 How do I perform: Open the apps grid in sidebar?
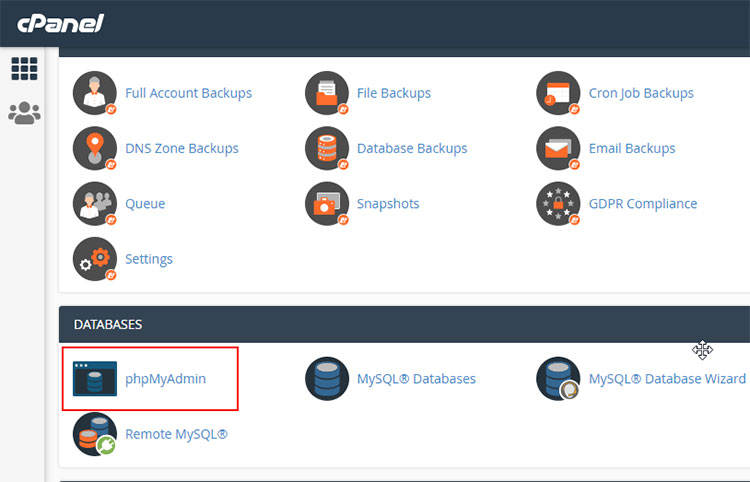pyautogui.click(x=23, y=69)
